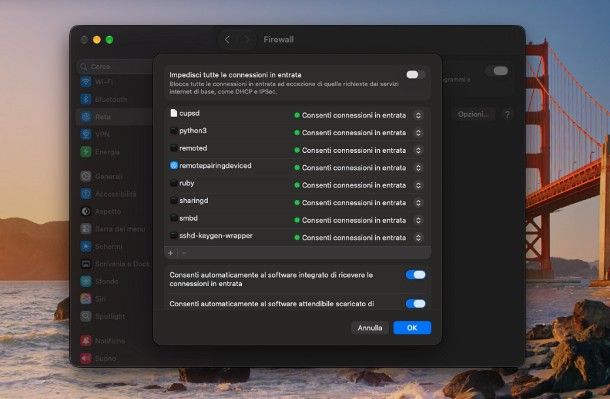Click the Annulla button
This screenshot has width=610, height=399.
pos(370,328)
